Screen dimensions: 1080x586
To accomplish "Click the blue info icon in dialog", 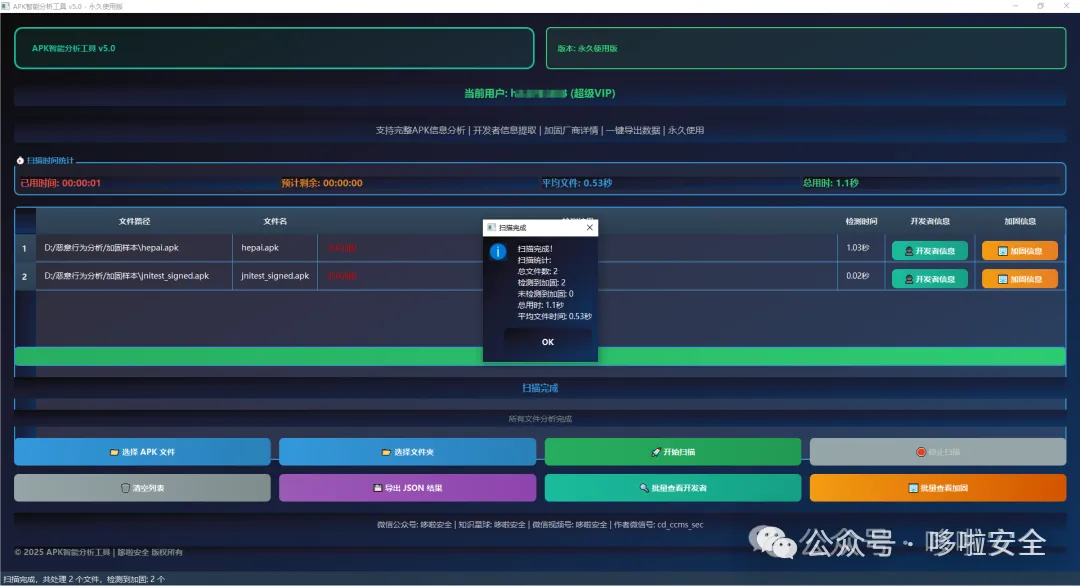I will [498, 252].
